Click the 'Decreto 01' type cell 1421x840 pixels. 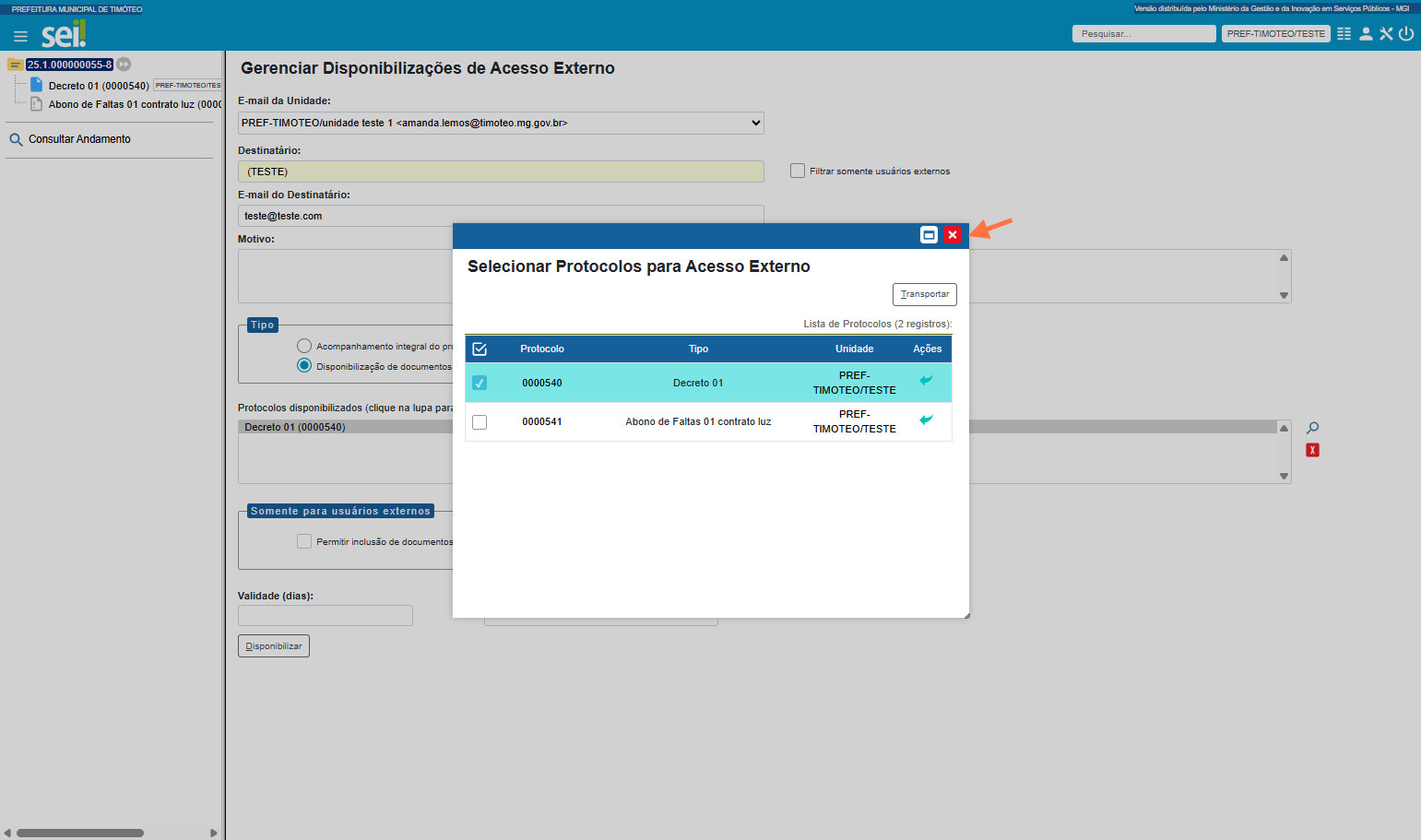(698, 383)
